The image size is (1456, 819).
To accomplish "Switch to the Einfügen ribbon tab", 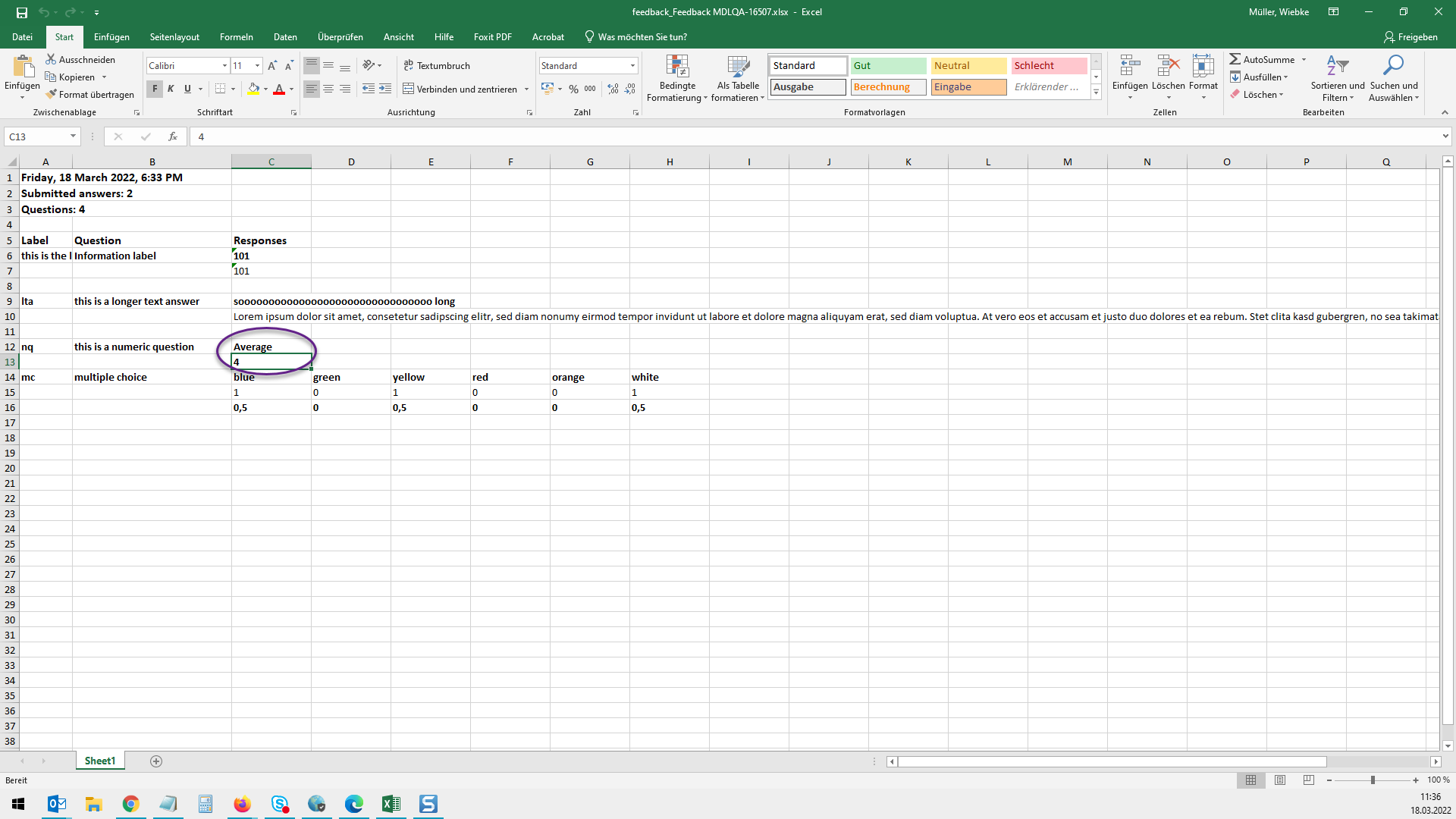I will (111, 37).
